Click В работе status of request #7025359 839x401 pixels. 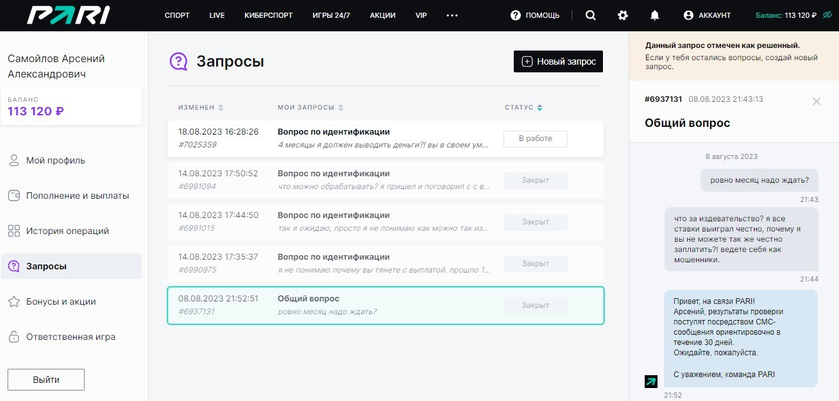click(x=535, y=139)
